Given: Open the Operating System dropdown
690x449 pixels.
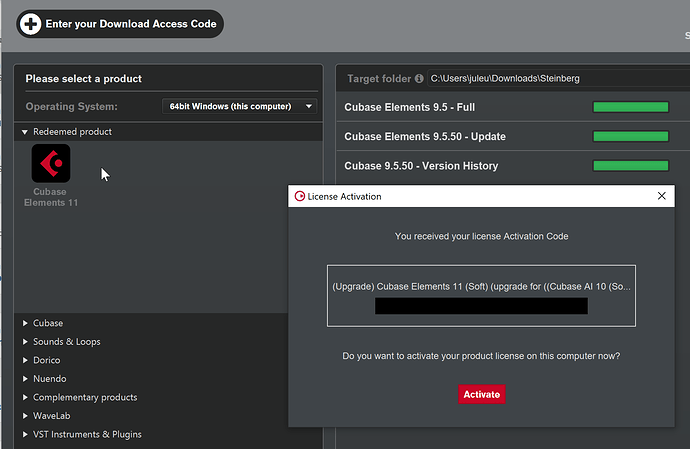Looking at the screenshot, I should (x=239, y=107).
